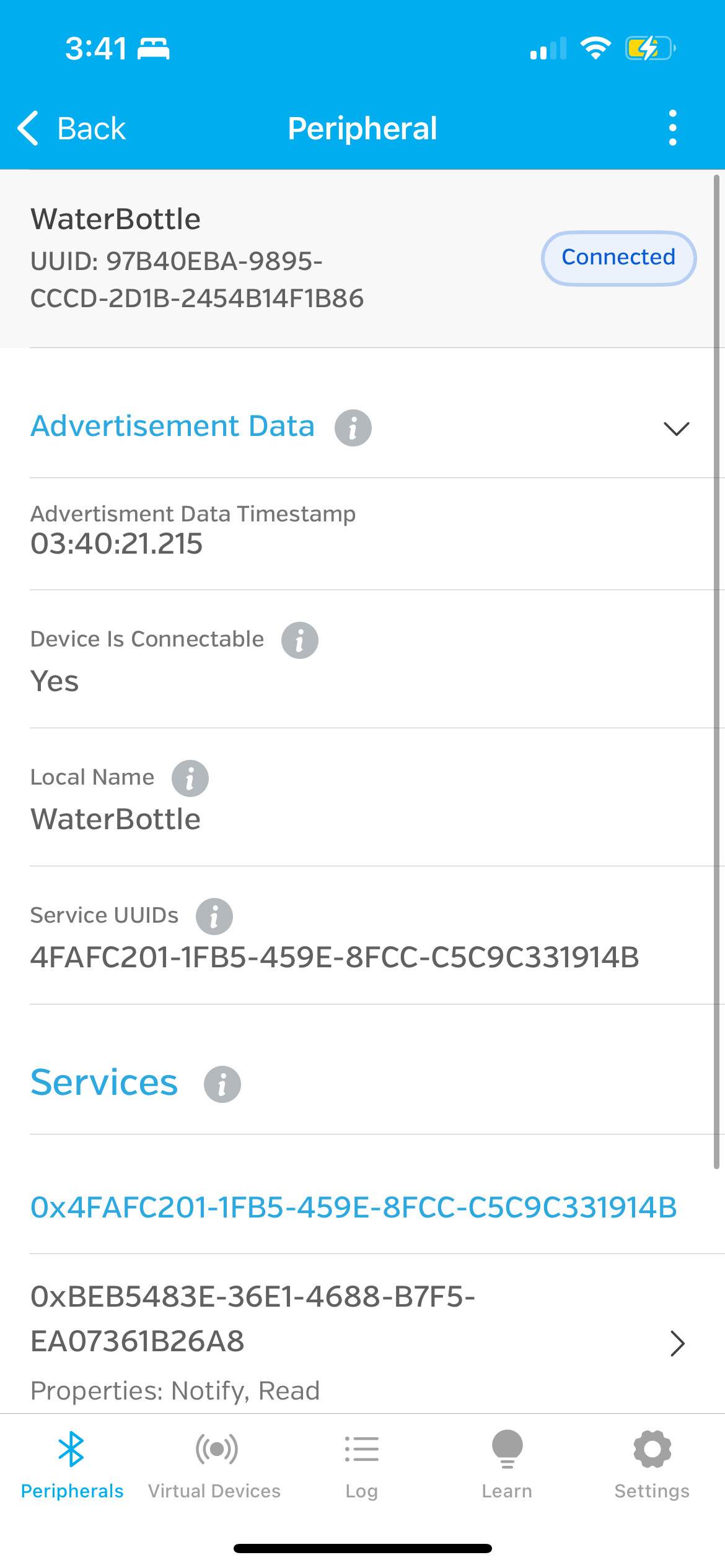The width and height of the screenshot is (725, 1568).
Task: Open service 0x4FAFC201-1FB5-459E link
Action: click(354, 1206)
